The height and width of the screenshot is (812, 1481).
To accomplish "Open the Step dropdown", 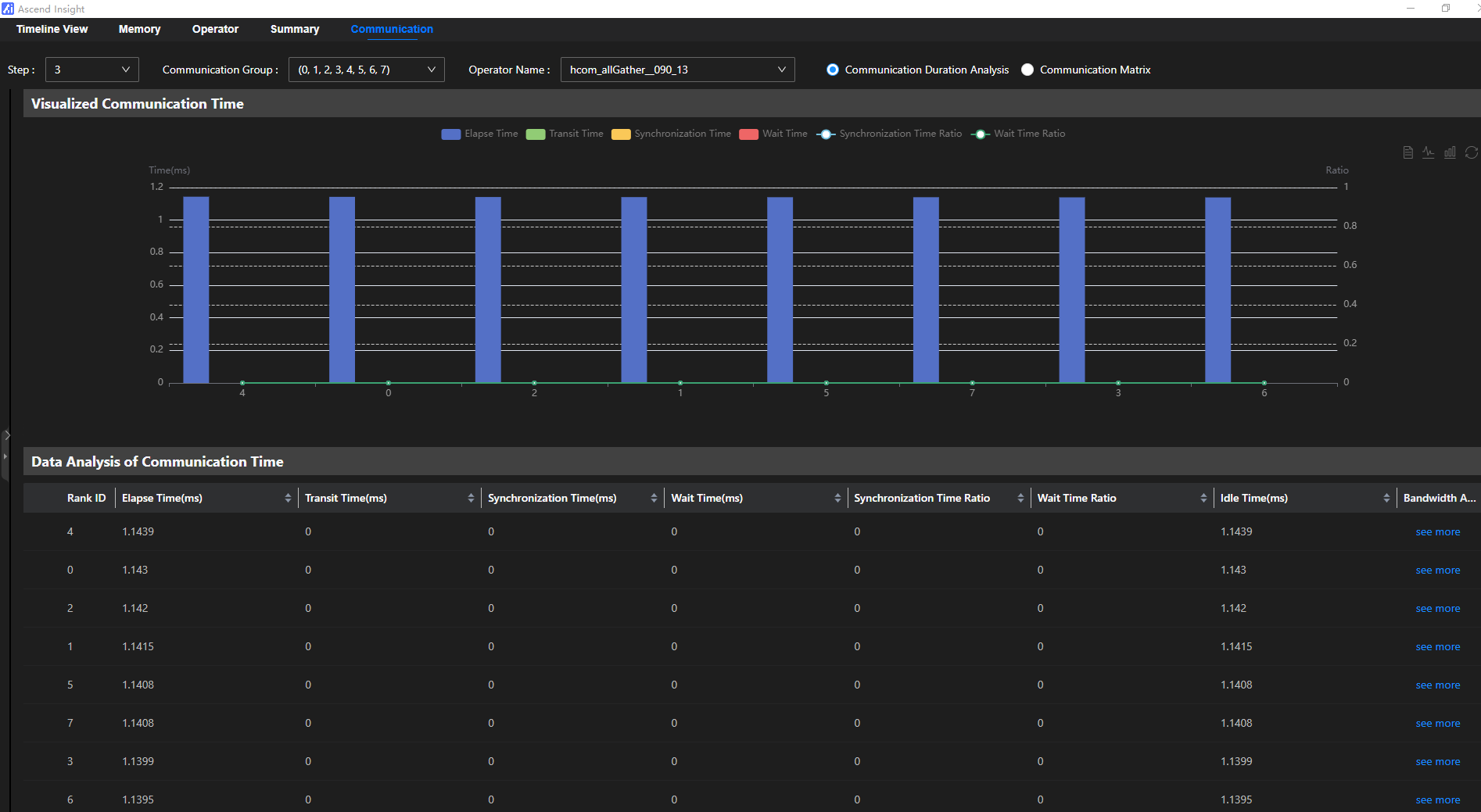I will [x=92, y=70].
